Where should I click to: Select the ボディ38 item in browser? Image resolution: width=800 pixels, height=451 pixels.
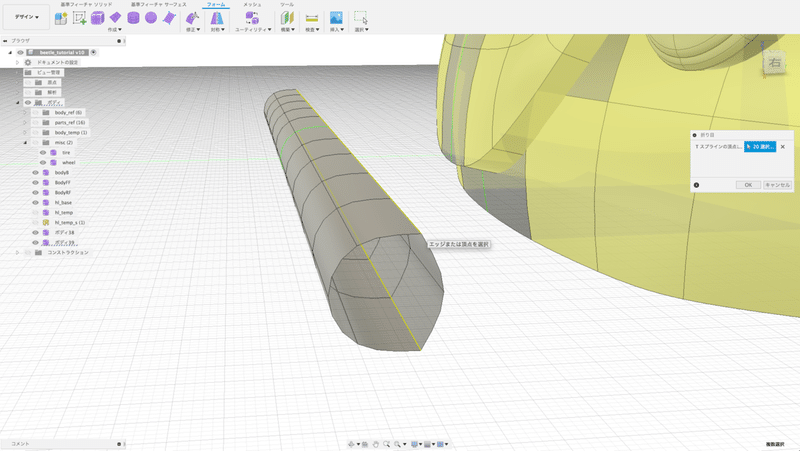coord(64,233)
